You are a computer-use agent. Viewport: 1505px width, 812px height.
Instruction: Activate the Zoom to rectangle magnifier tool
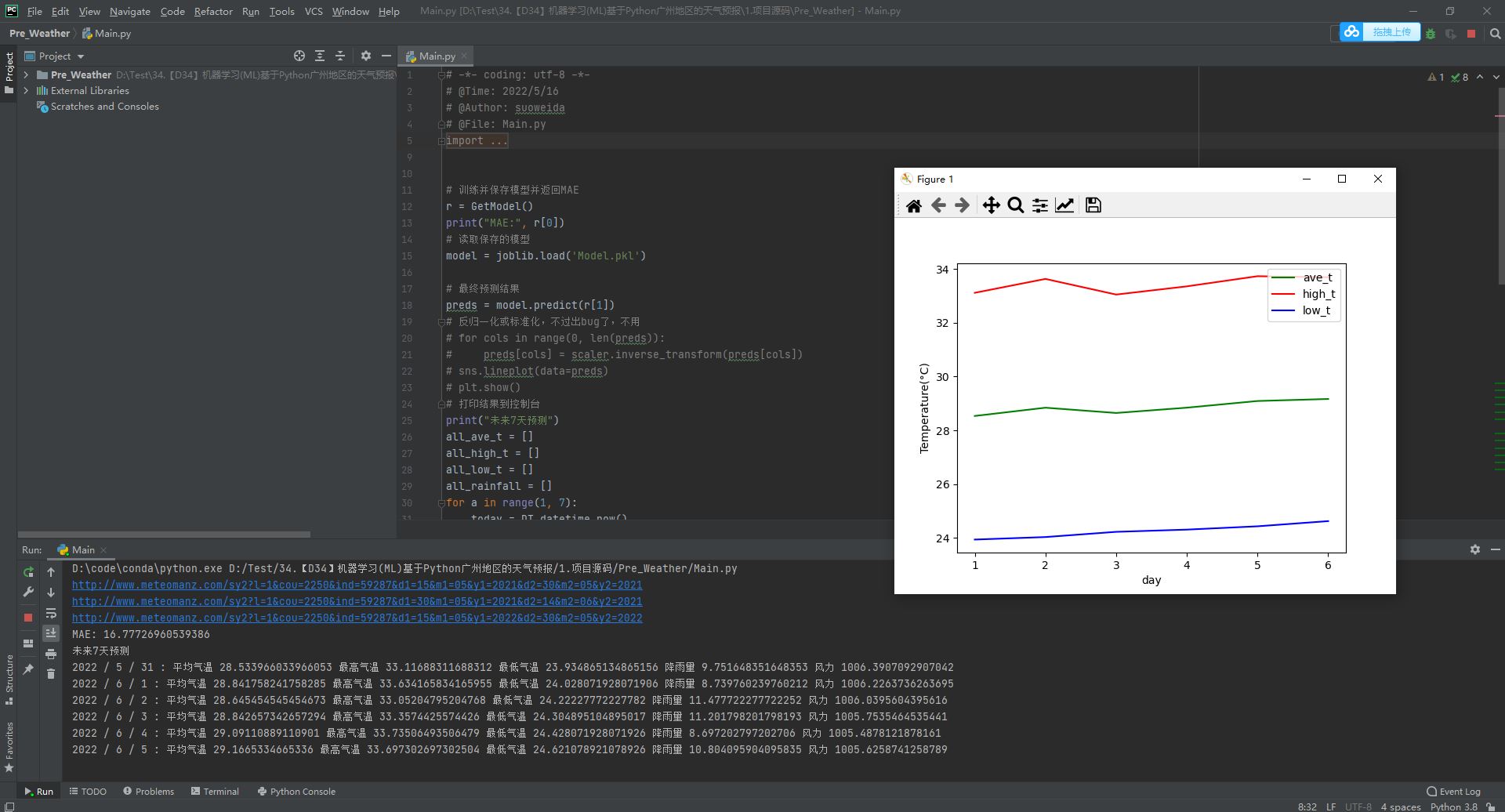coord(1016,205)
